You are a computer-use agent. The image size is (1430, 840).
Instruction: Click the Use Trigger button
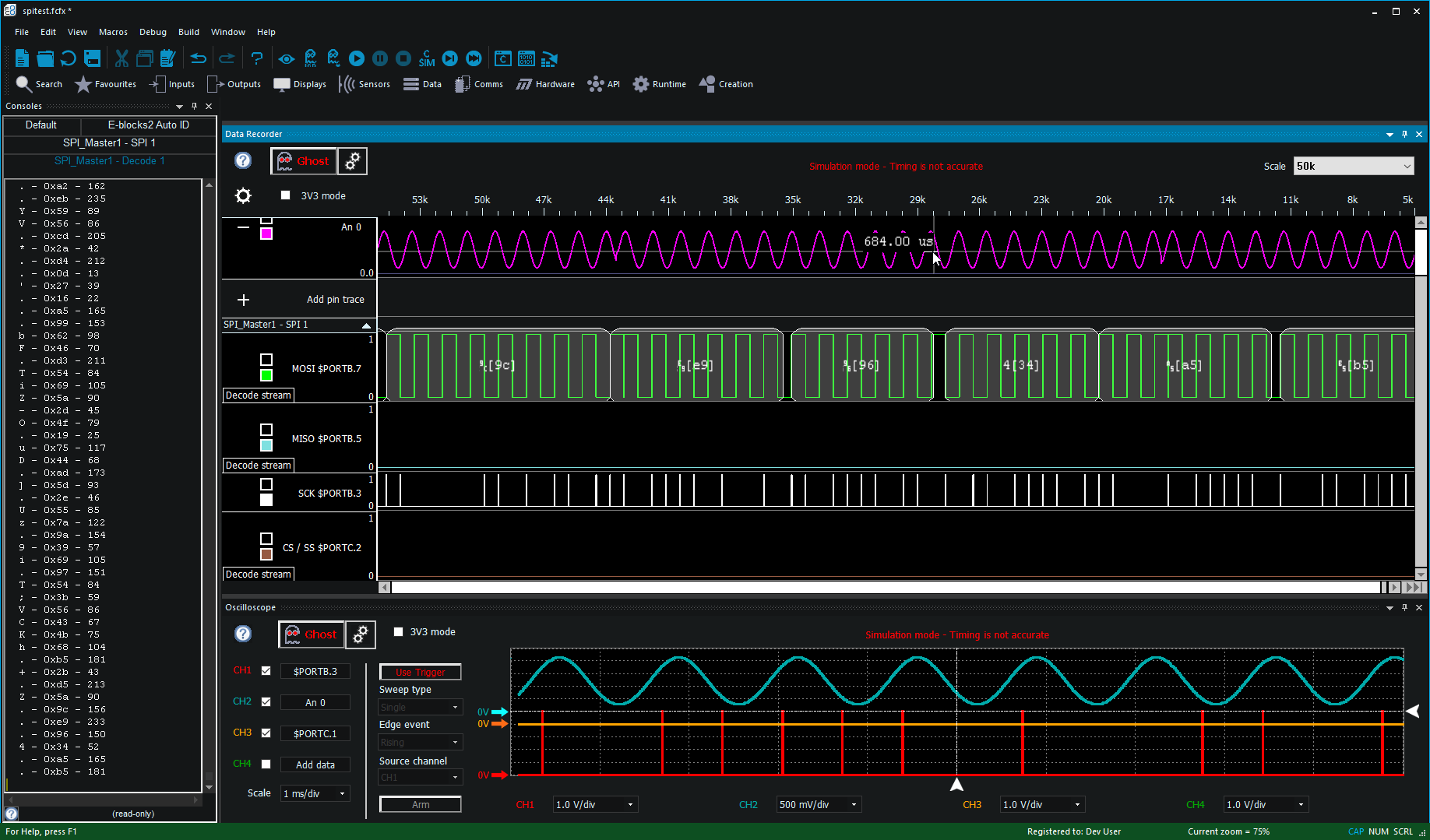tap(421, 672)
